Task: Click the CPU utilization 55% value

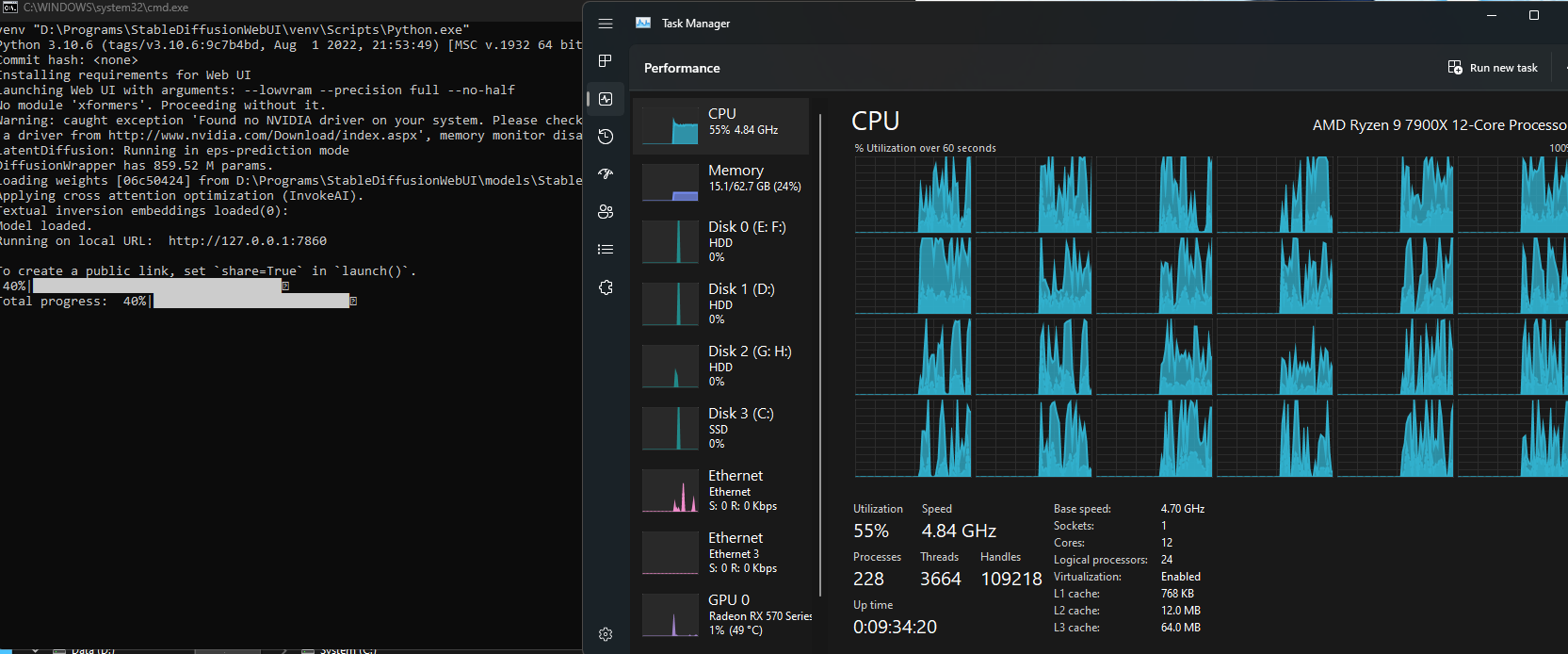Action: pos(871,531)
